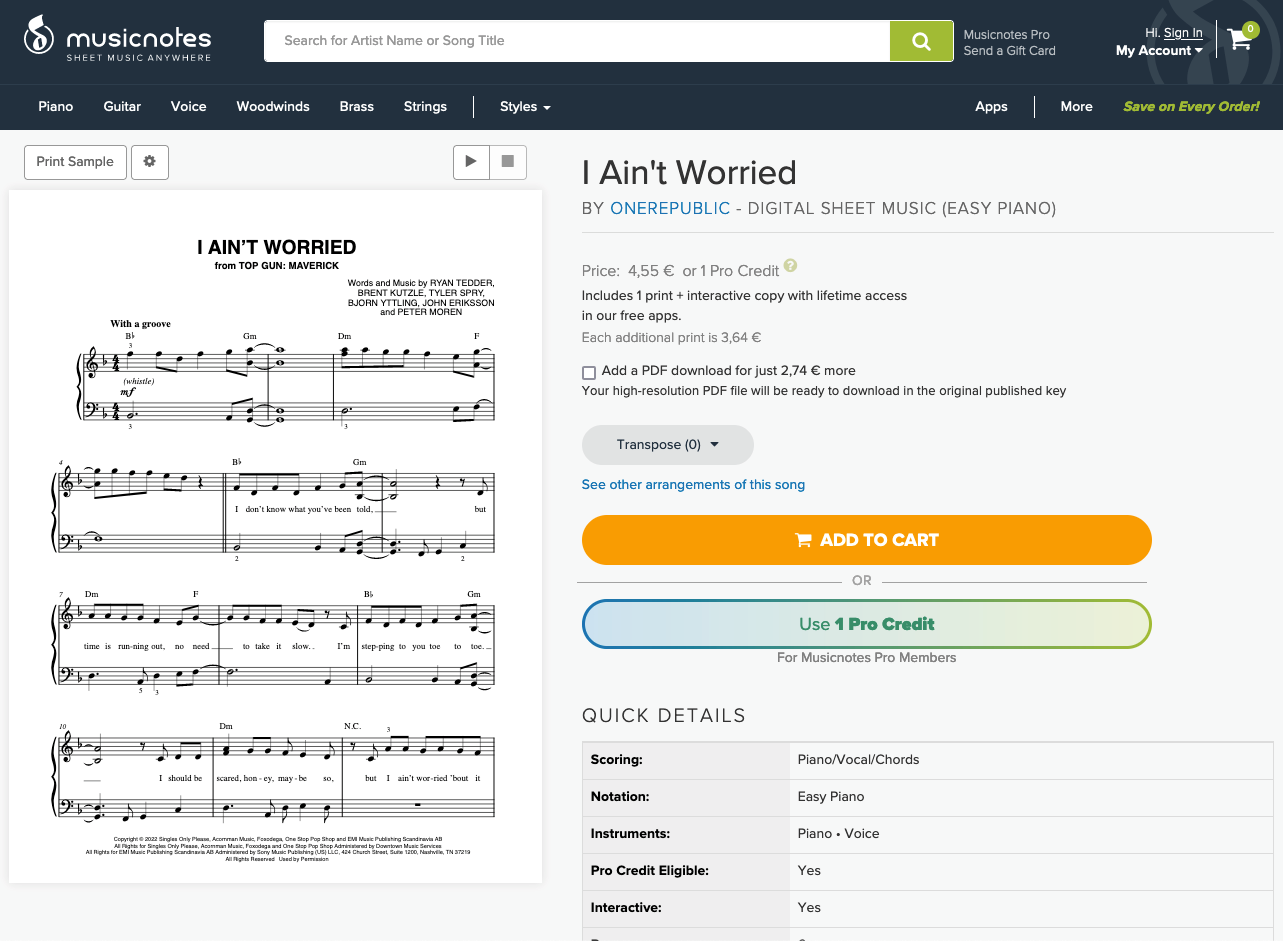
Task: Click the Interactive row label
Action: 626,908
